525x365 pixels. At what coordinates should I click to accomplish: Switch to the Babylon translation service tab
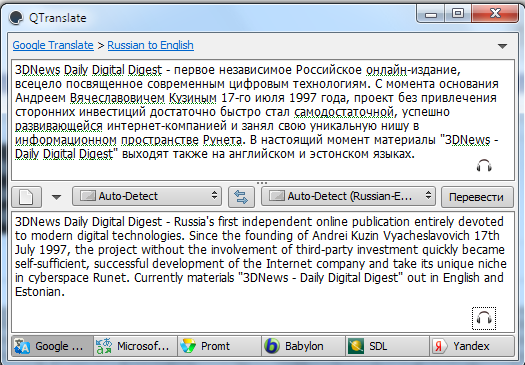point(303,346)
